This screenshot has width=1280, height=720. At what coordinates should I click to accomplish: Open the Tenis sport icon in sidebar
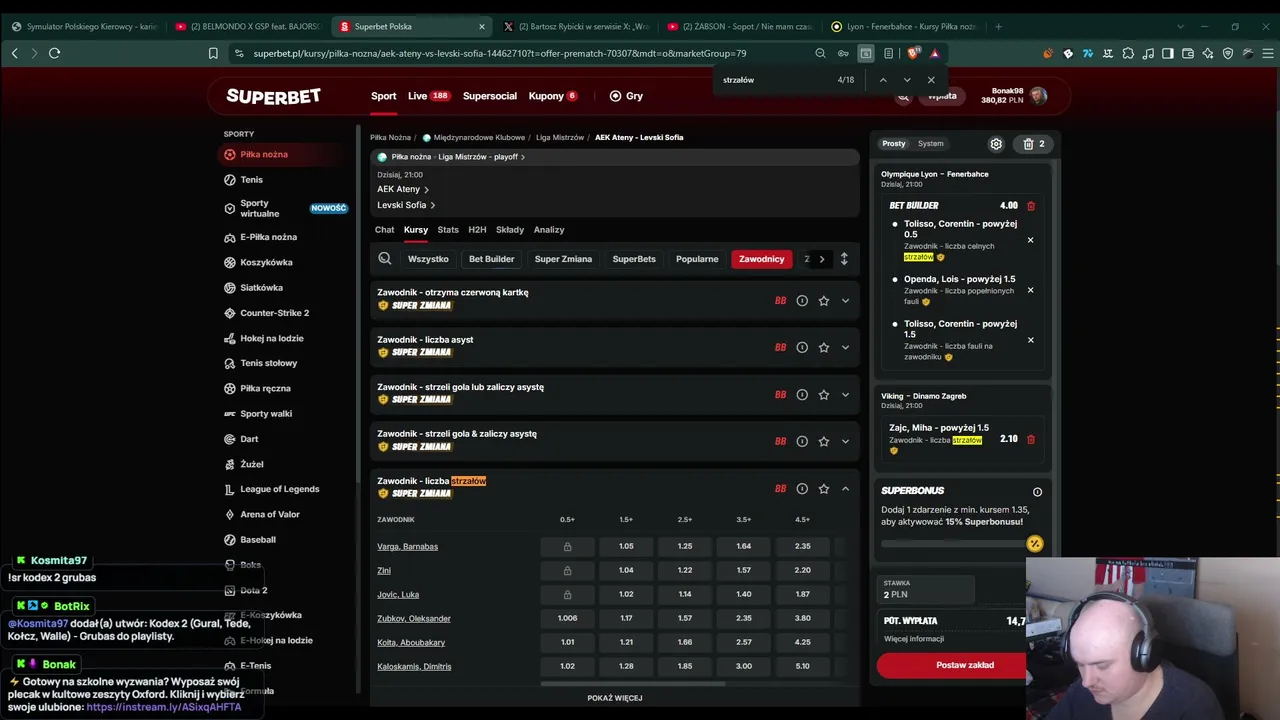pos(230,180)
